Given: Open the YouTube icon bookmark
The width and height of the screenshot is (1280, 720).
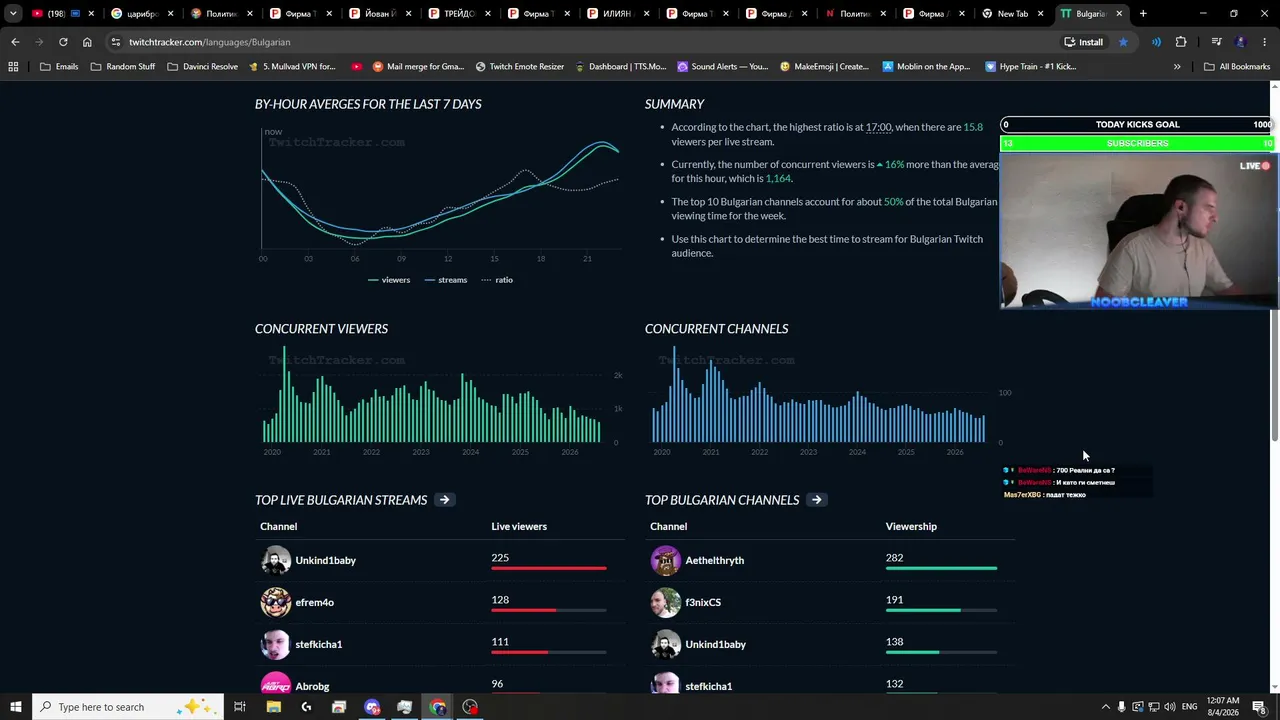Looking at the screenshot, I should [357, 67].
